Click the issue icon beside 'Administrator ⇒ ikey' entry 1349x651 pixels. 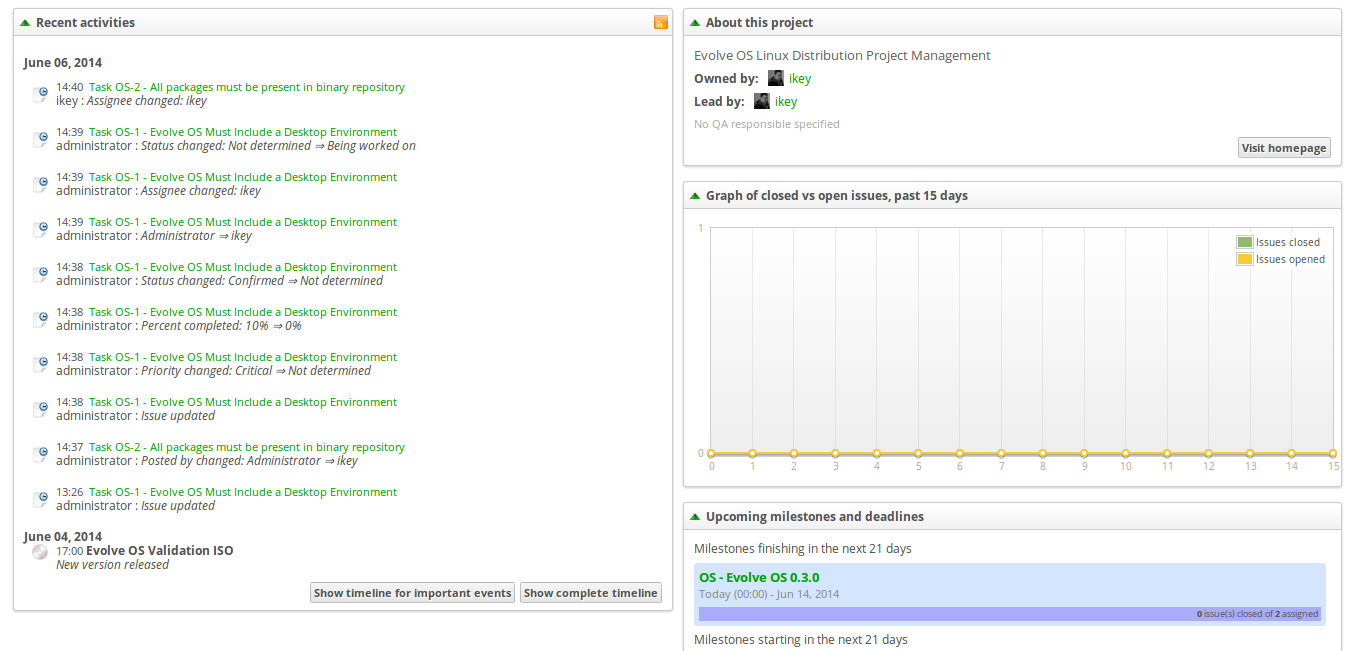pyautogui.click(x=41, y=229)
